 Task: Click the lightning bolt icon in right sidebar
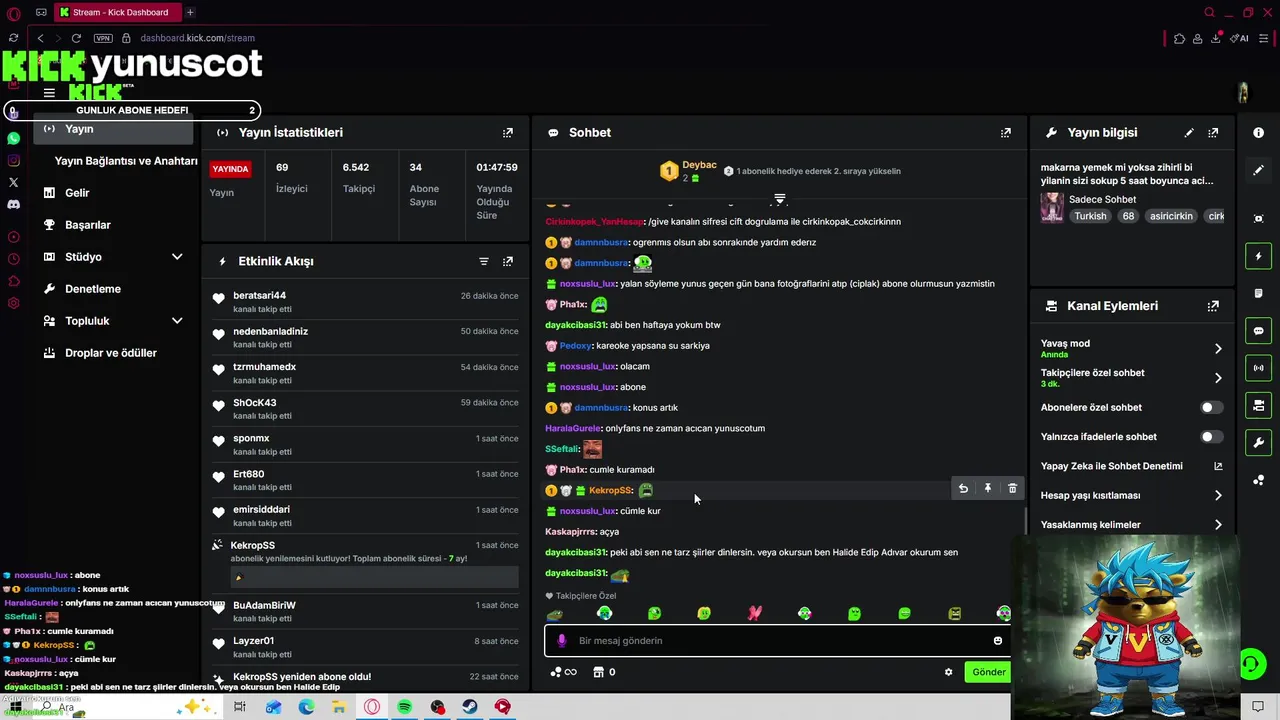pos(1258,257)
